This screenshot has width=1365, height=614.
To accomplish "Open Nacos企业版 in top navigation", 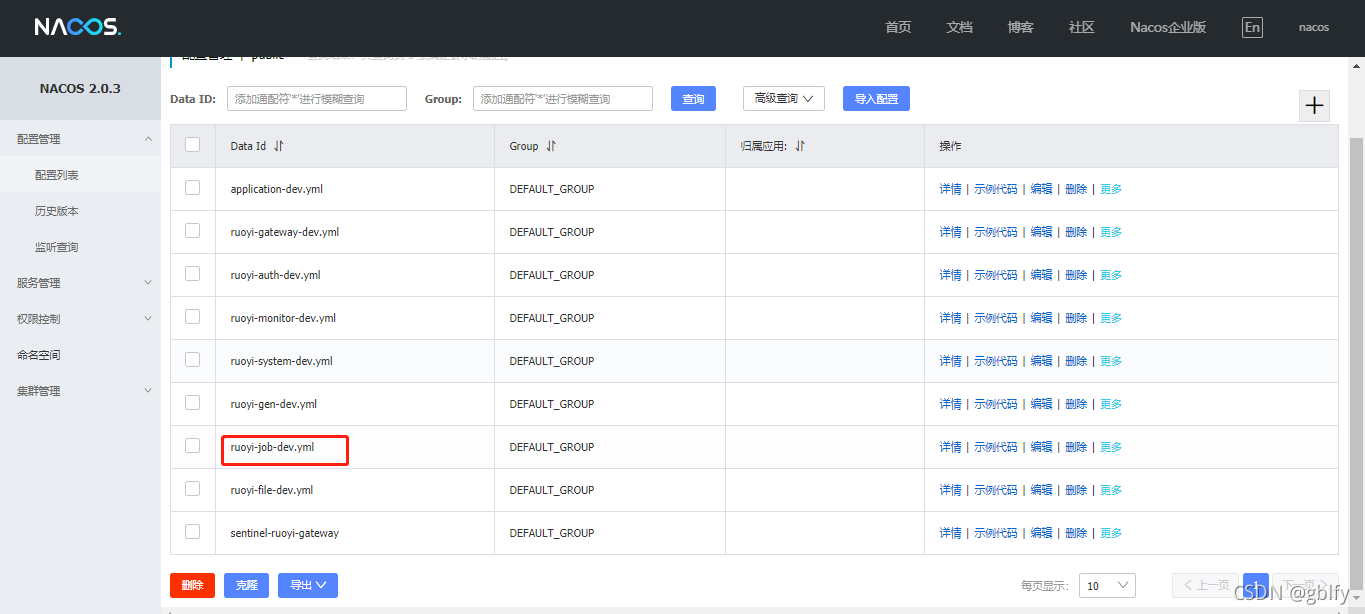I will 1168,27.
